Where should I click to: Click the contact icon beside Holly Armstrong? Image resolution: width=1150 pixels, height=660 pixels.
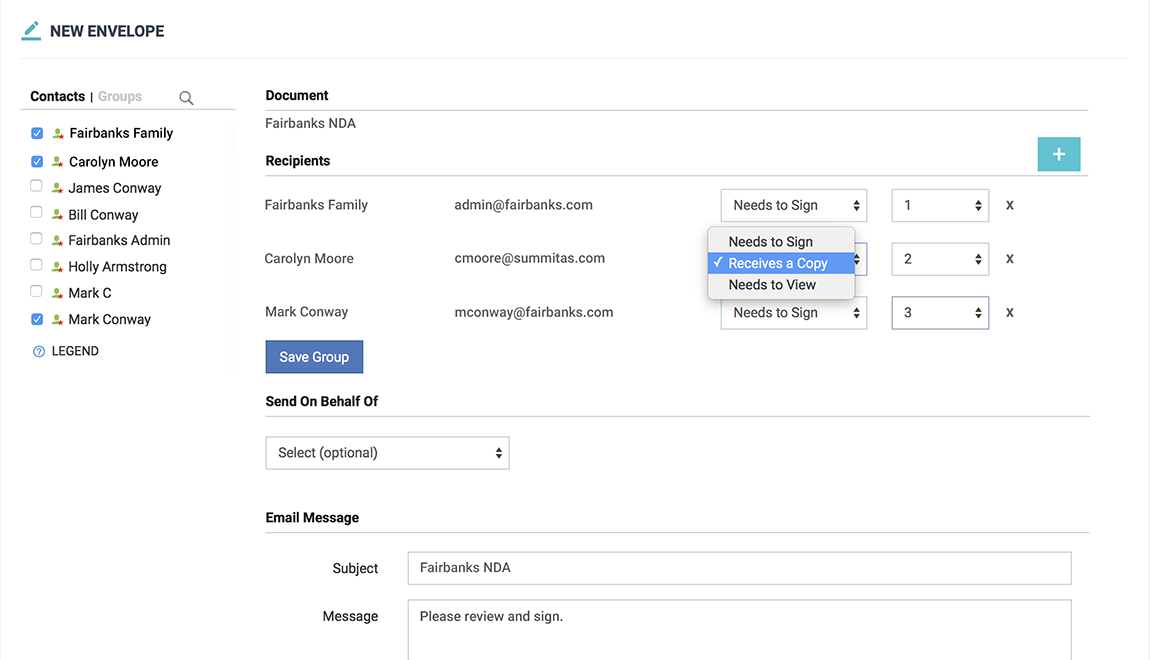[57, 267]
